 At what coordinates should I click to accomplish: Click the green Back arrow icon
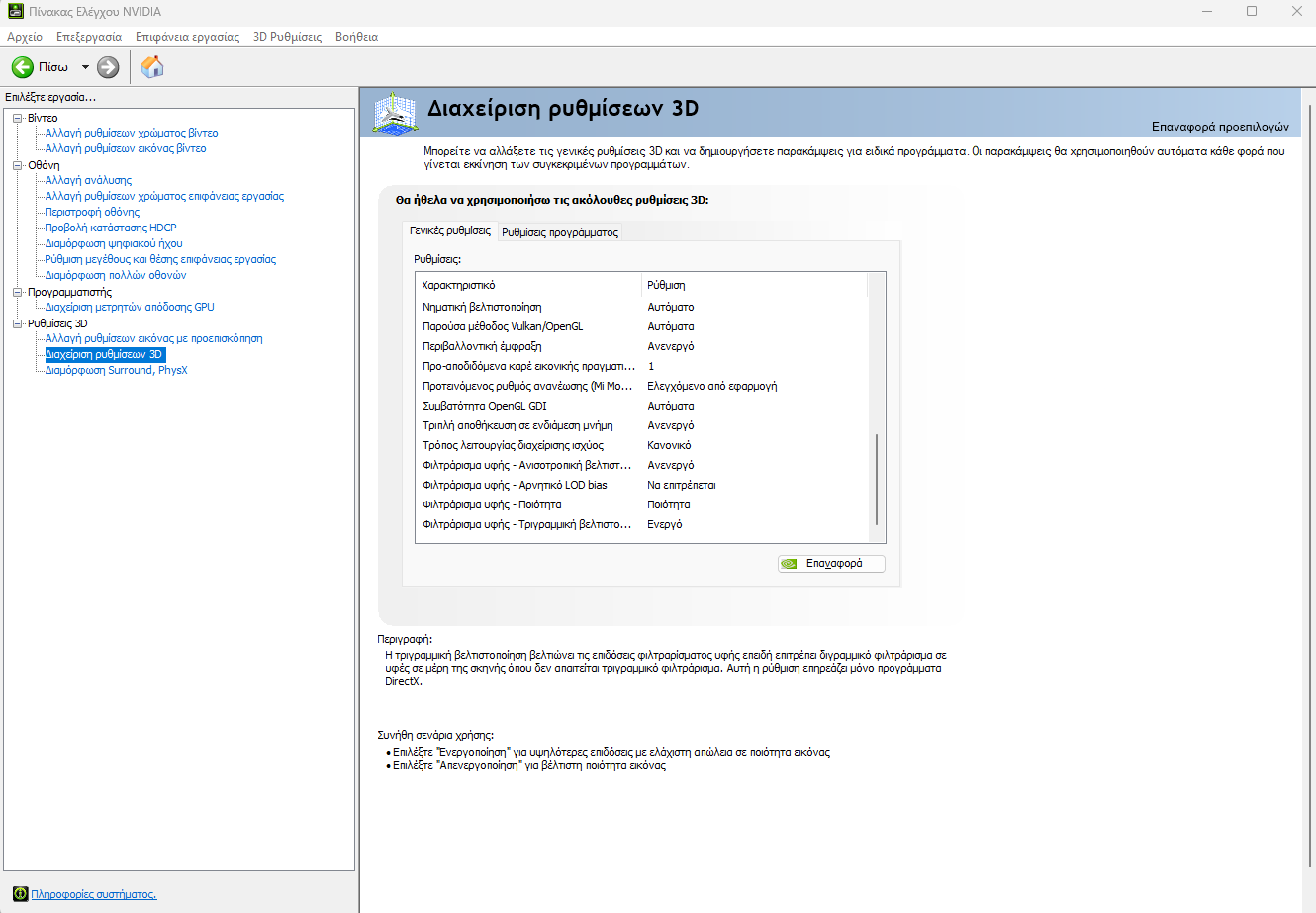click(22, 67)
